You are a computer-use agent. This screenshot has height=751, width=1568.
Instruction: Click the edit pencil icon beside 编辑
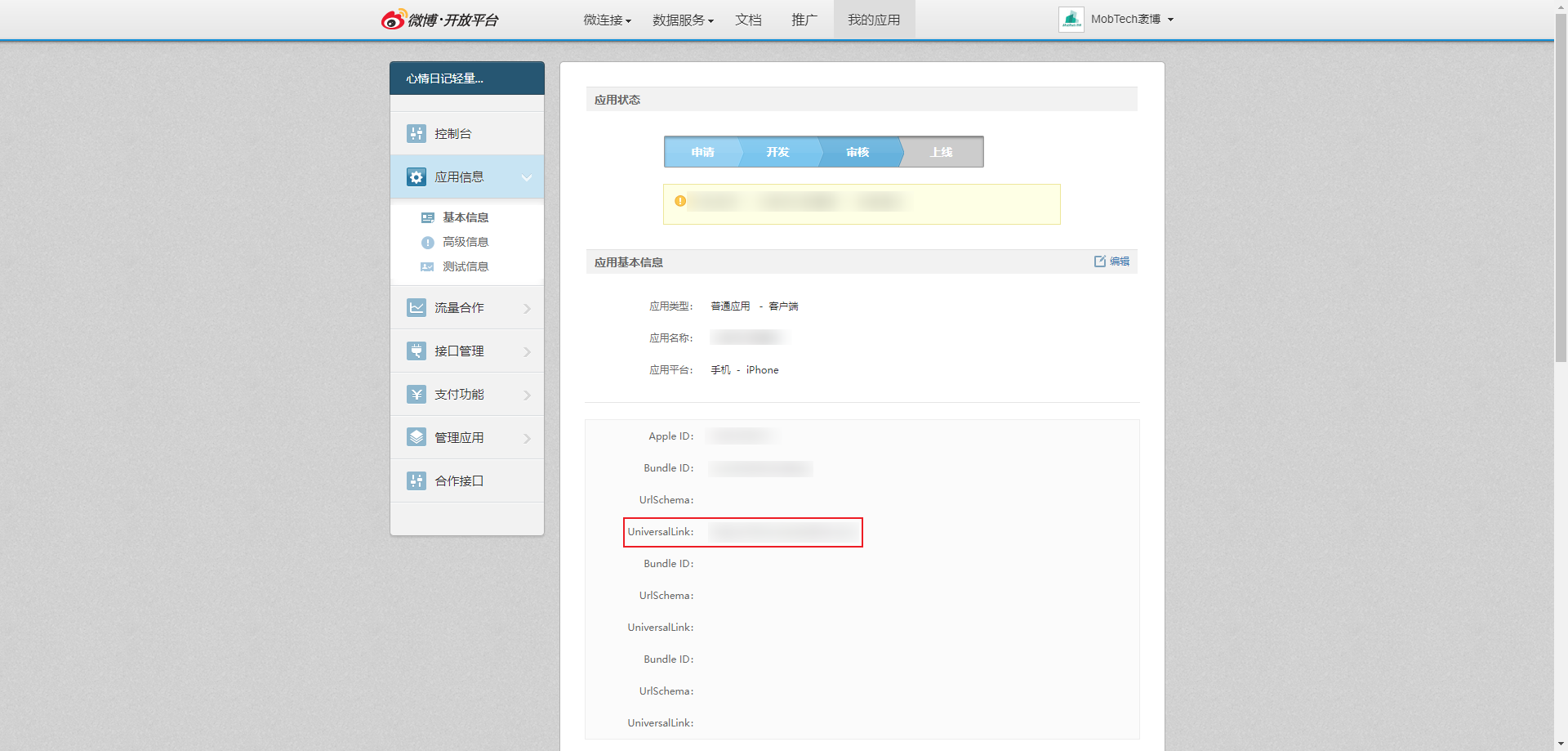pyautogui.click(x=1100, y=262)
